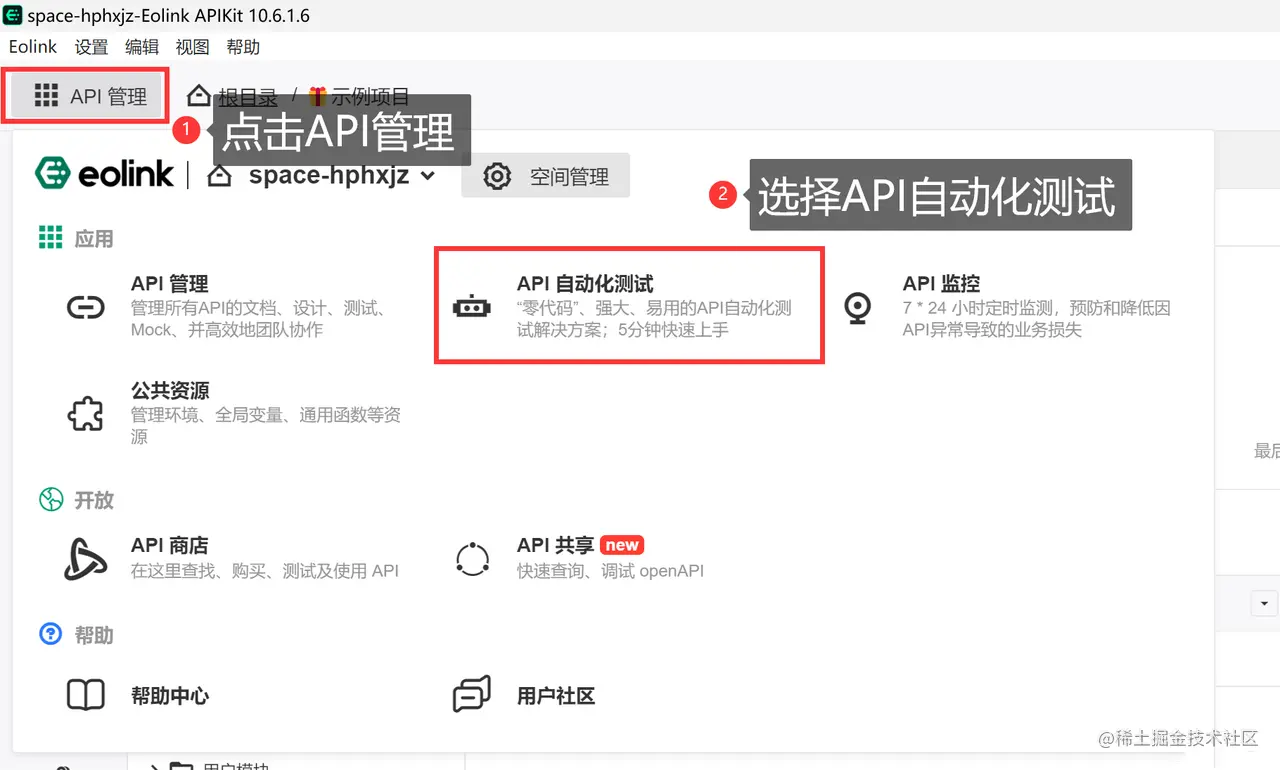The height and width of the screenshot is (770, 1280).
Task: Click the 帮助 section question icon
Action: click(x=50, y=634)
